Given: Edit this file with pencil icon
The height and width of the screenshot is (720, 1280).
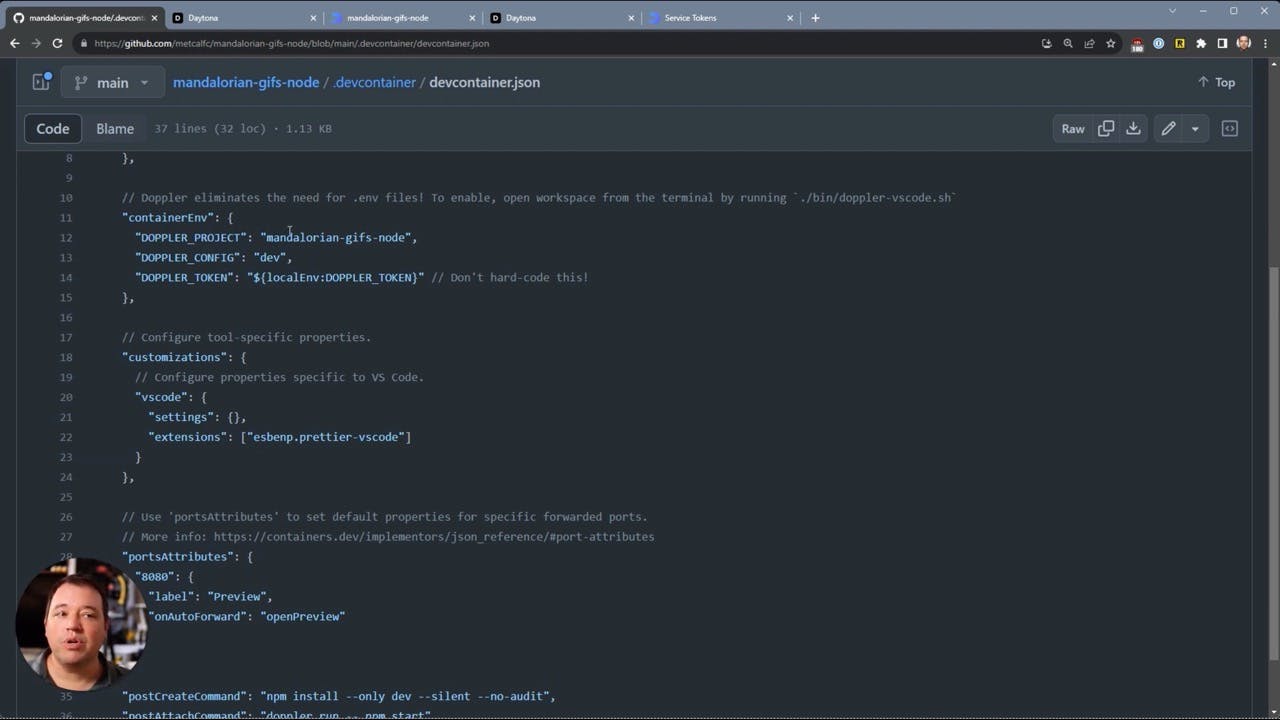Looking at the screenshot, I should tap(1168, 128).
